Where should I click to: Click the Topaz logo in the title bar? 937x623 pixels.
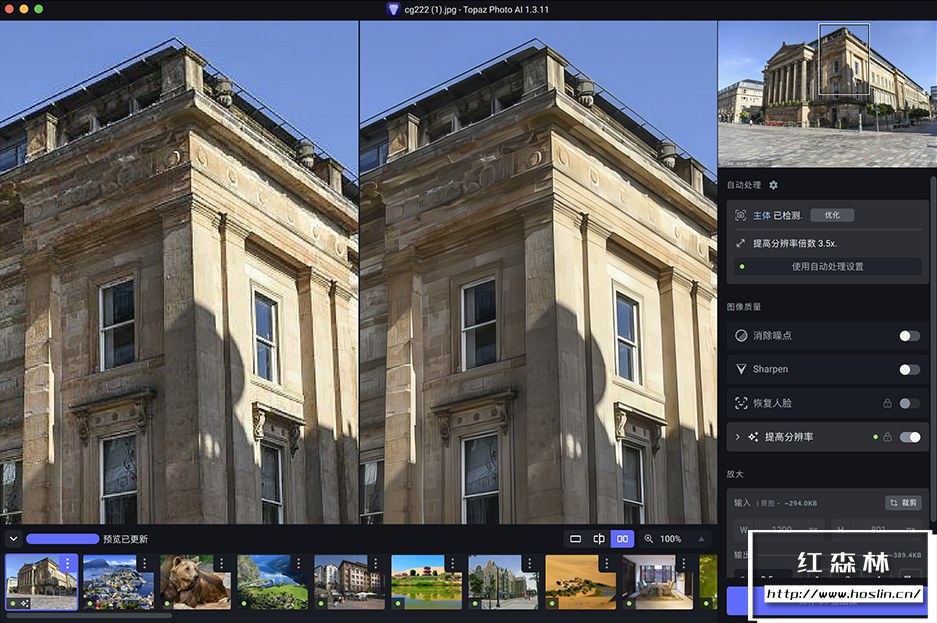(393, 9)
